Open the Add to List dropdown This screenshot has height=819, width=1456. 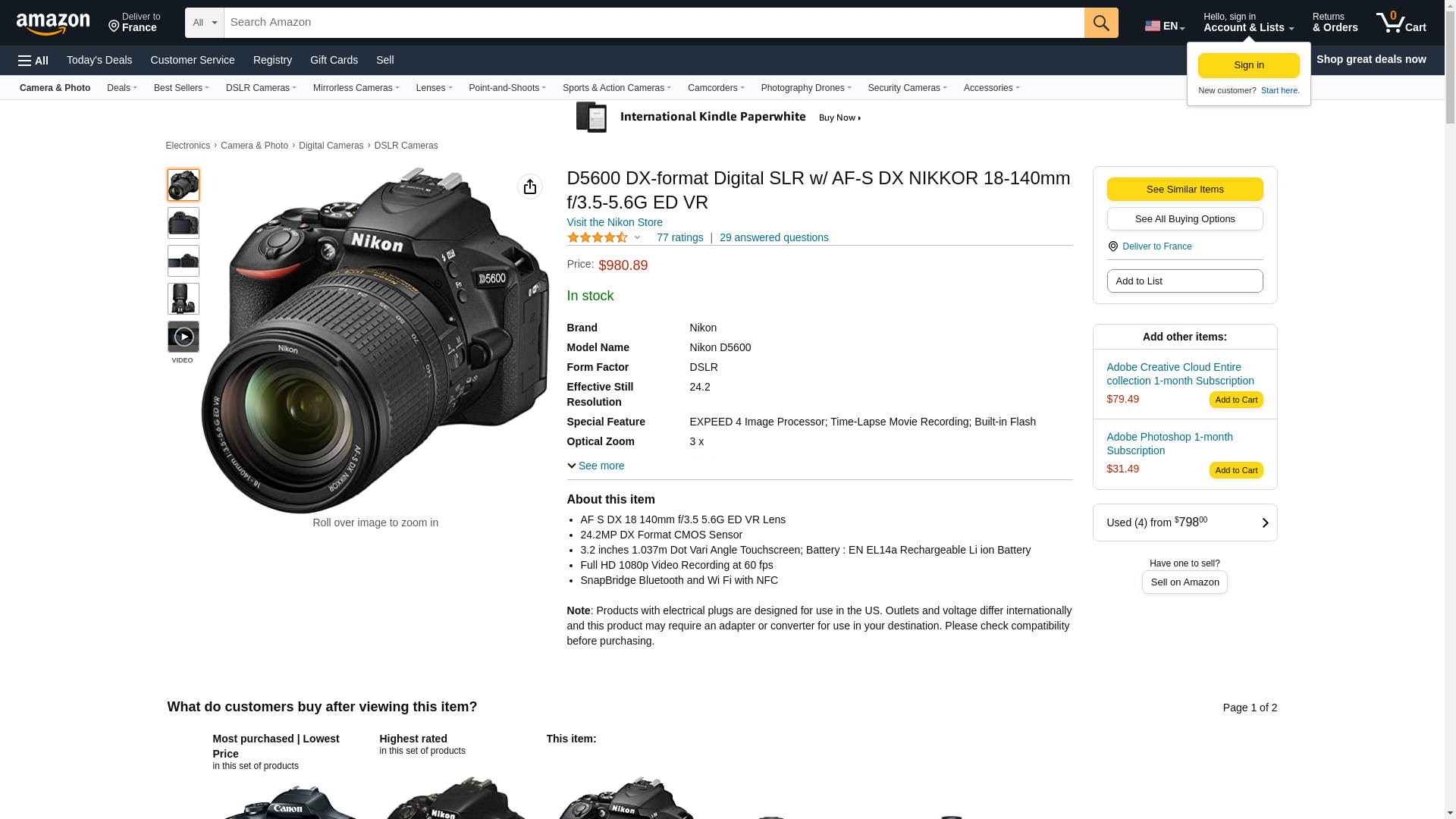[1184, 281]
